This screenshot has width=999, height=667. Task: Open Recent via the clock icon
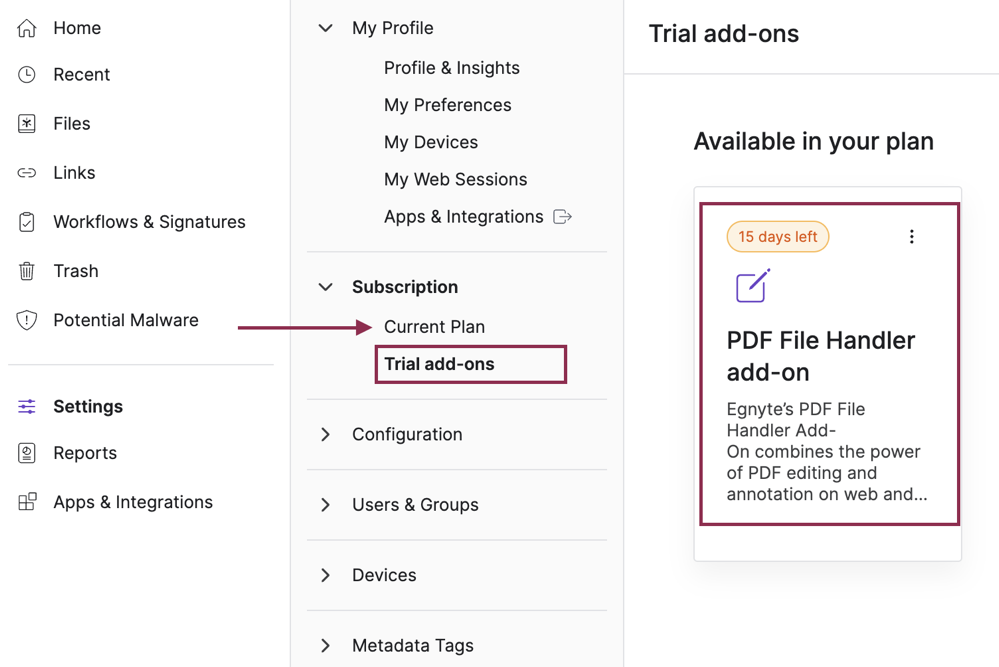tap(27, 75)
